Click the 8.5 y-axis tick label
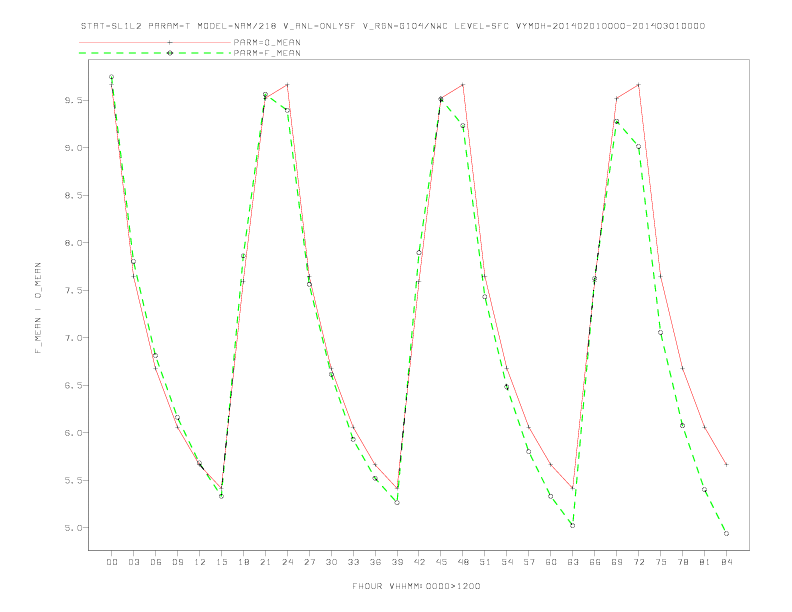792x612 pixels. [73, 195]
